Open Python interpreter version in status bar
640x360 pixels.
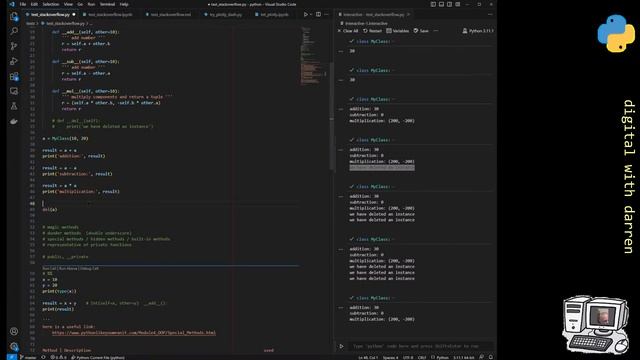464,357
